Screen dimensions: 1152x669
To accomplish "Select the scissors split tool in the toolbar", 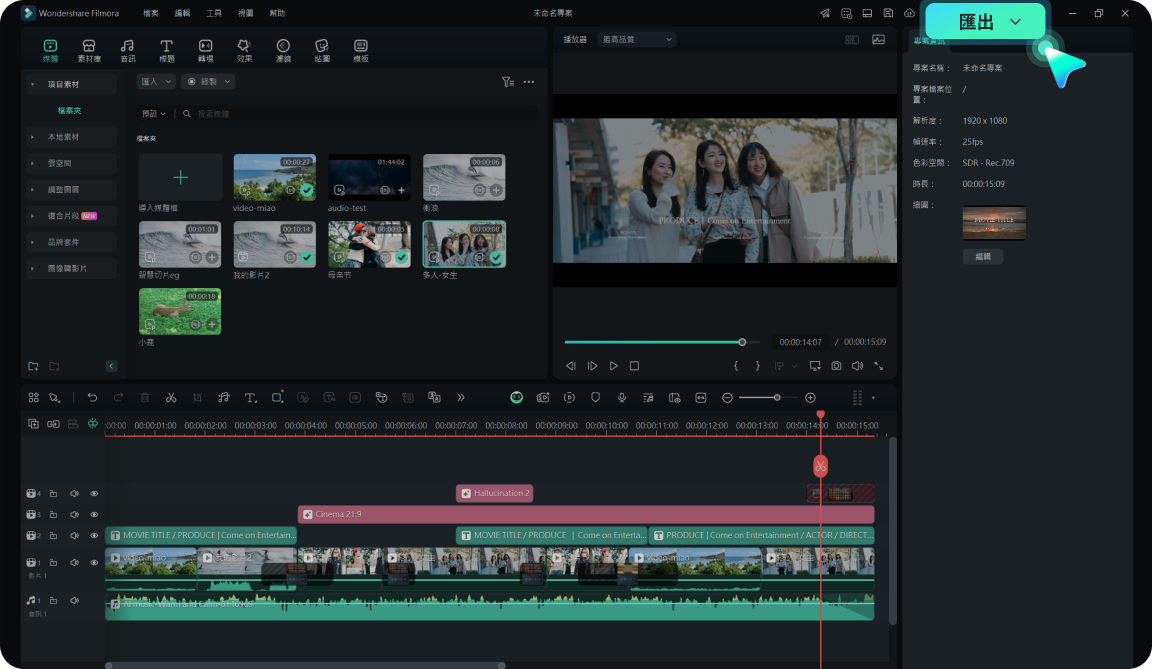I will pyautogui.click(x=171, y=397).
